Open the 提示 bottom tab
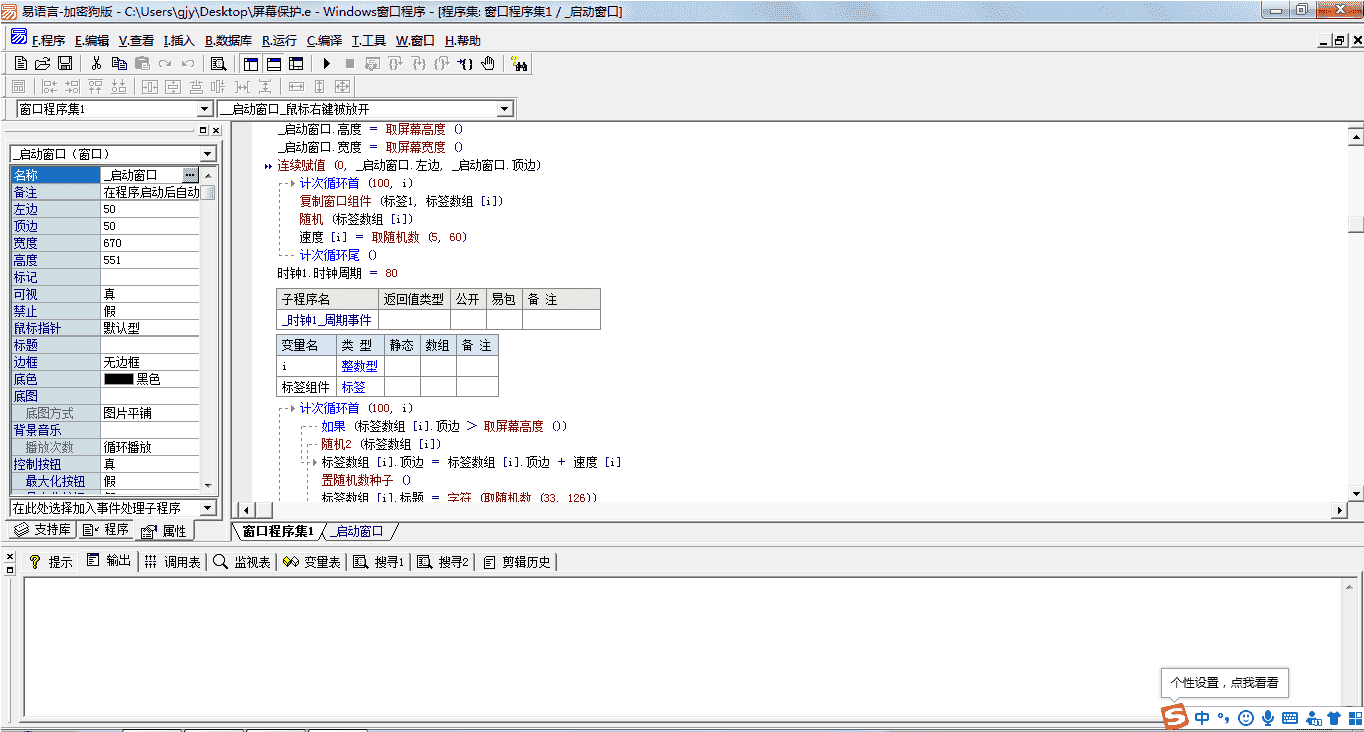Screen dimensions: 1364x732 (x=50, y=562)
